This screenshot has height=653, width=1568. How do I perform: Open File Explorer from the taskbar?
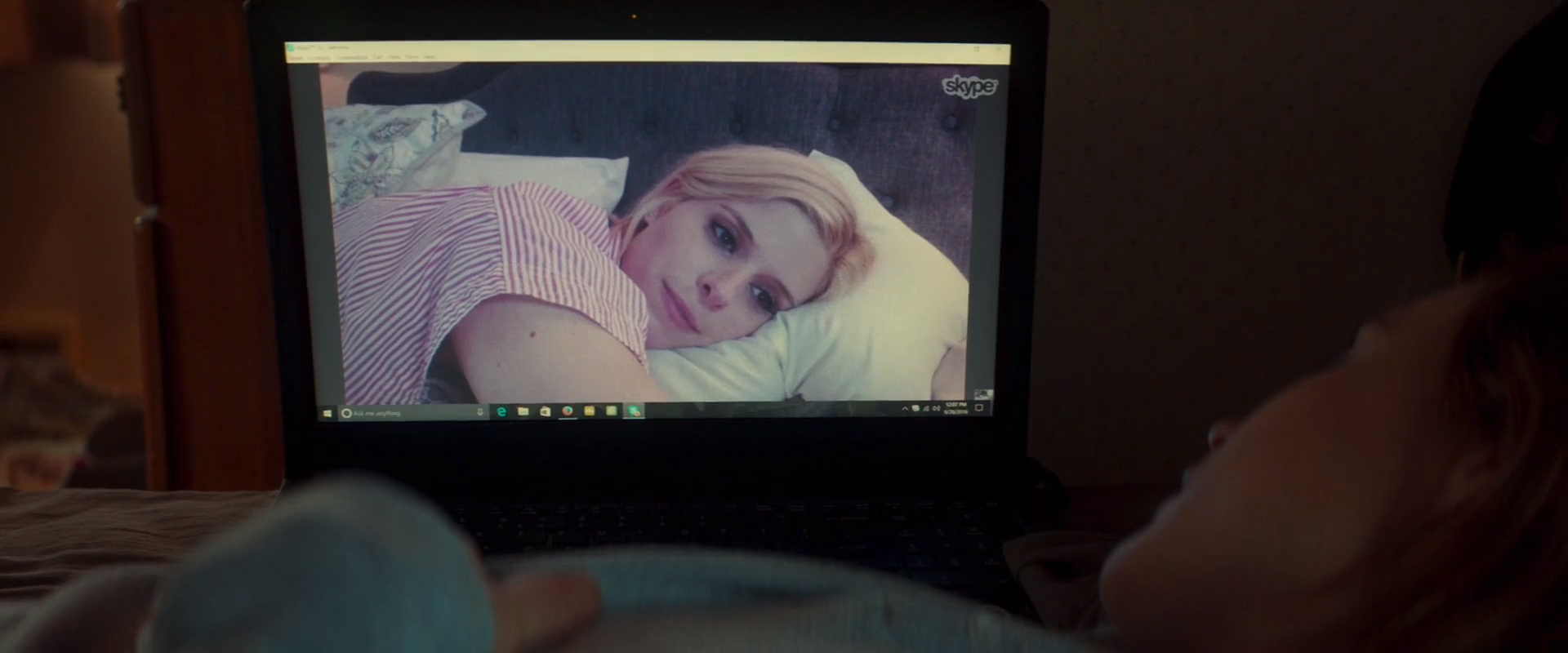(x=523, y=412)
